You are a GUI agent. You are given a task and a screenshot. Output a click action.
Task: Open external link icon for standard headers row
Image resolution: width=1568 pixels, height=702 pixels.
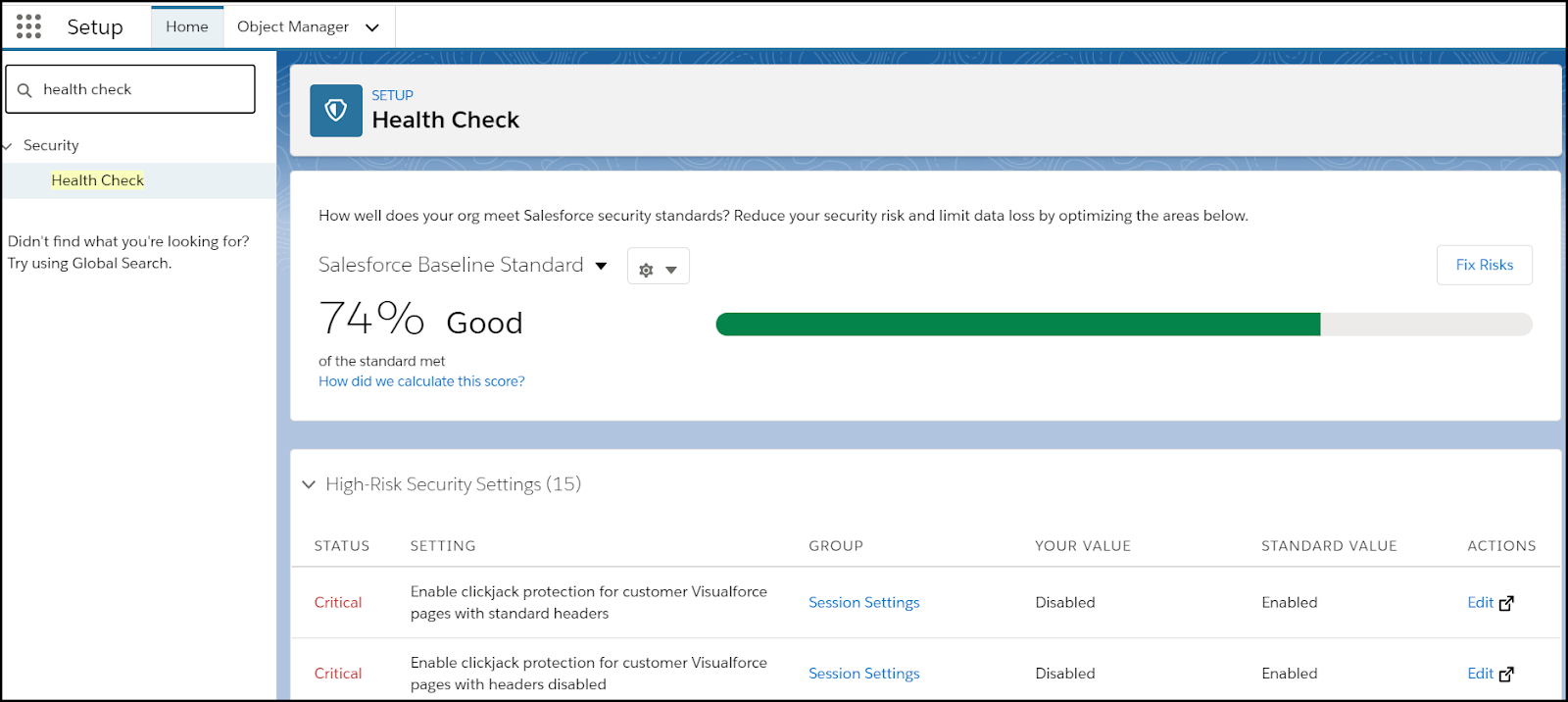coord(1506,603)
